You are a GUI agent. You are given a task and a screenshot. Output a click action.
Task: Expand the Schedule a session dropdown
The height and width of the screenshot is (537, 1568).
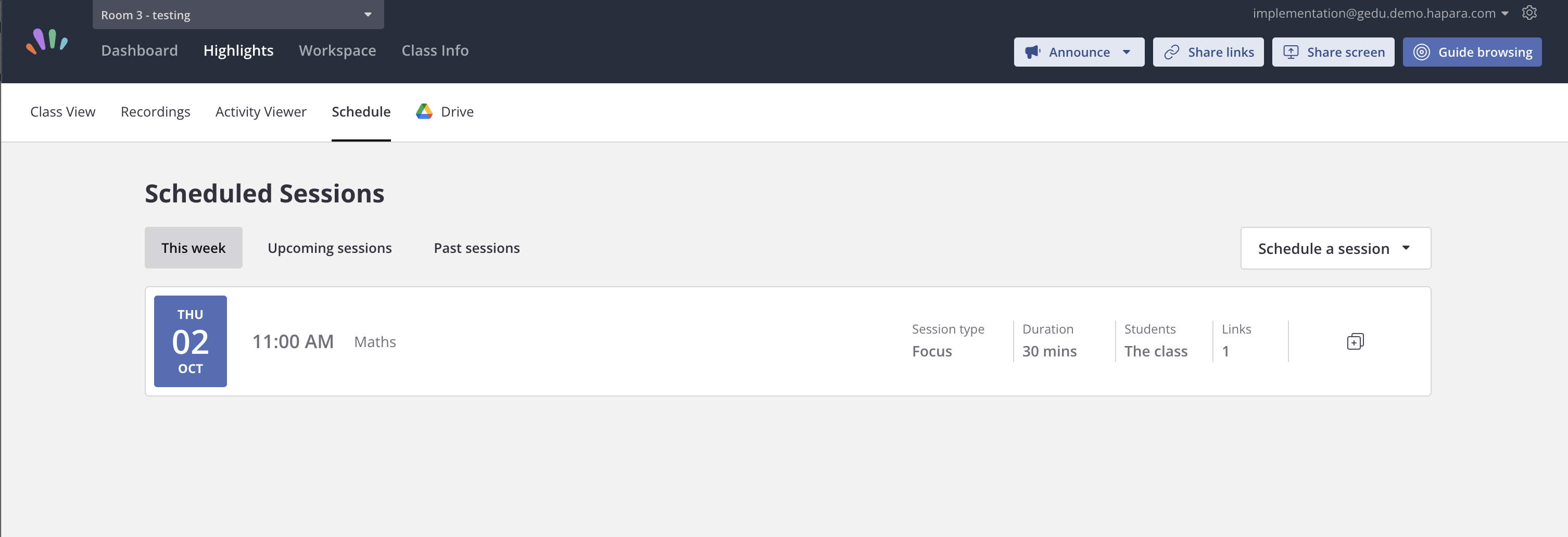pyautogui.click(x=1335, y=248)
